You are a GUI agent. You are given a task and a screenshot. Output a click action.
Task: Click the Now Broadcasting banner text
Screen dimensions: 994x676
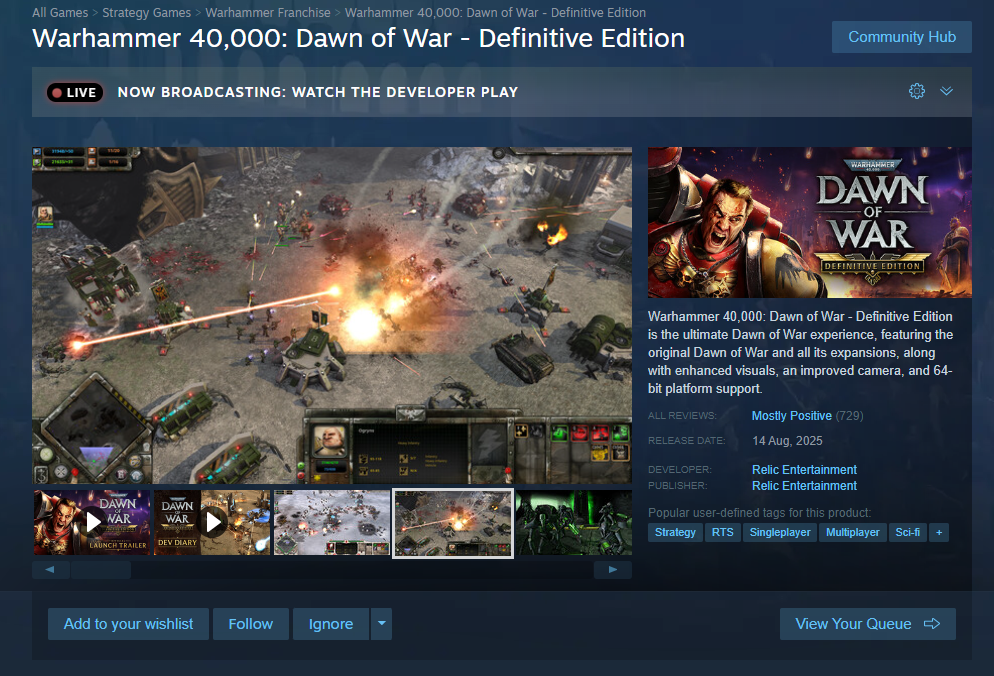pos(318,93)
